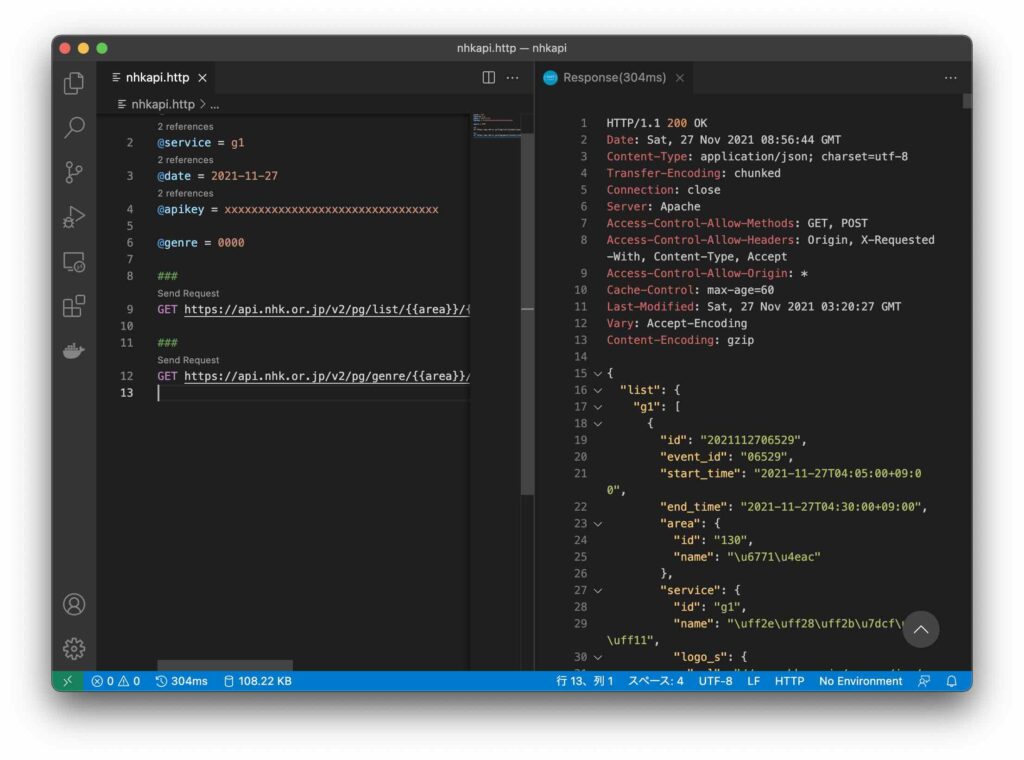Image resolution: width=1024 pixels, height=760 pixels.
Task: Collapse the "list" JSON object fold arrow
Action: coord(598,390)
